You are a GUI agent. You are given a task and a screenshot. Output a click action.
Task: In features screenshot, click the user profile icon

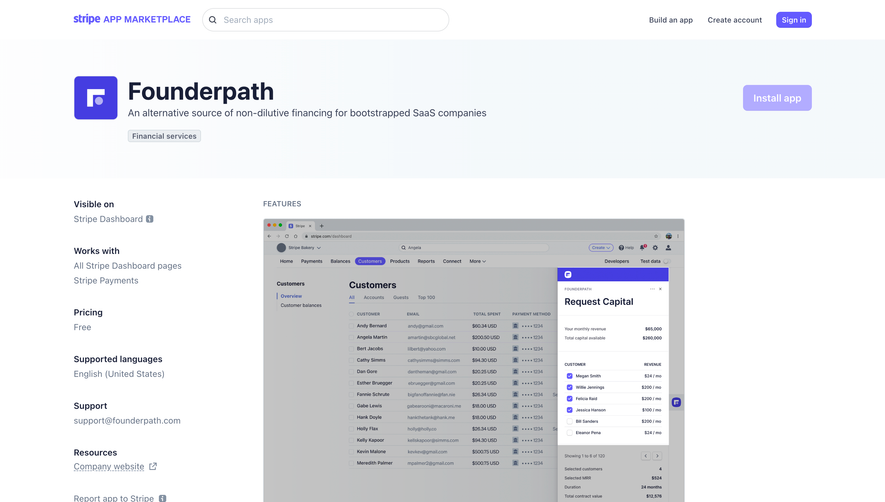coord(668,247)
